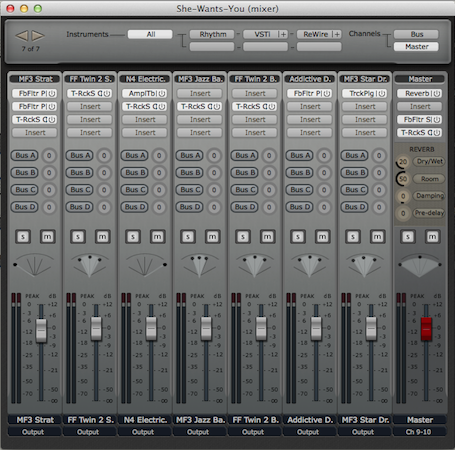
Task: Toggle power icon on MF3 Jazz Ba. T-RckS insert
Action: [x=217, y=107]
